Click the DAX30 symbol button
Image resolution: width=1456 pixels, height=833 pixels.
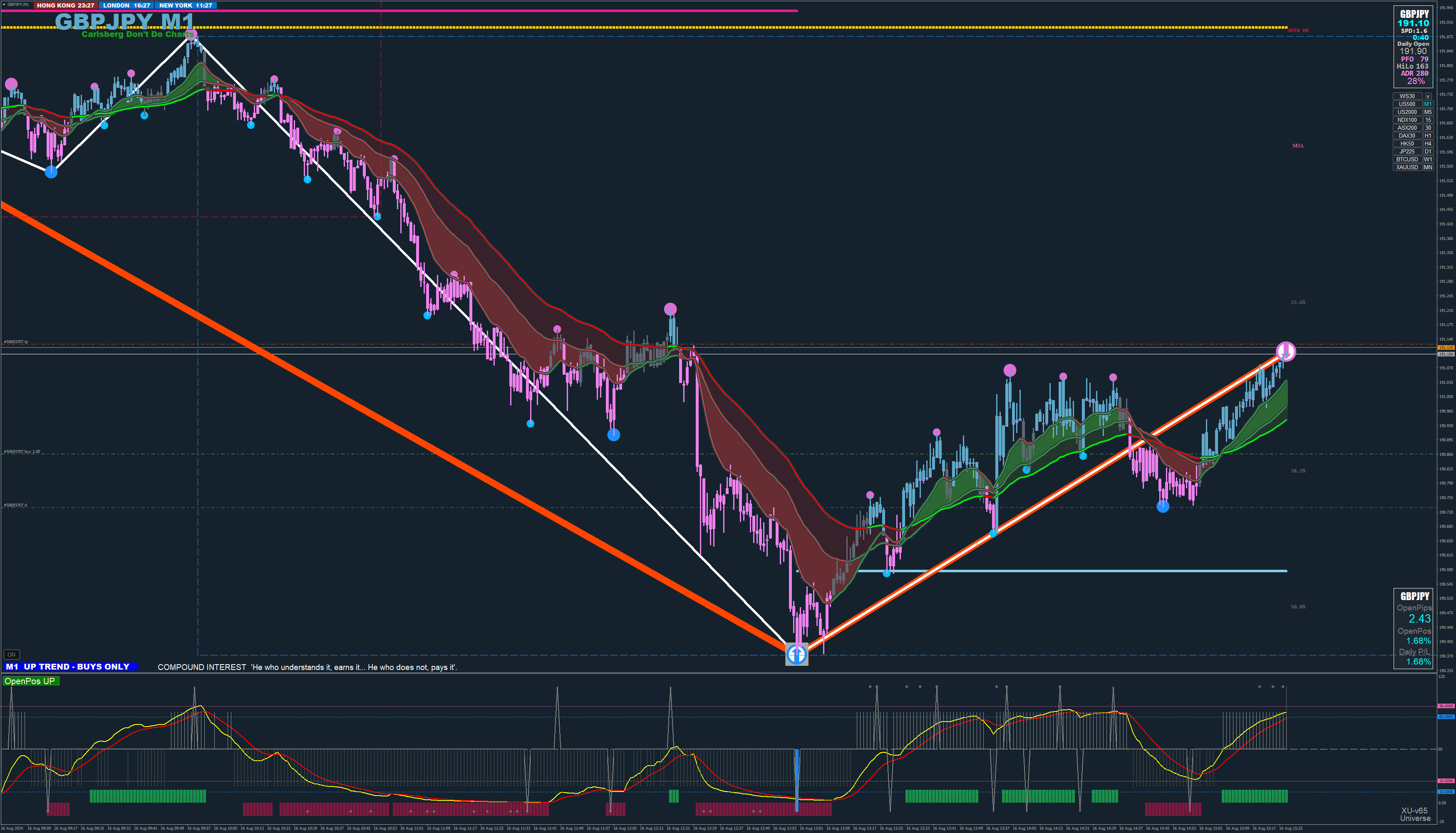(x=1407, y=136)
